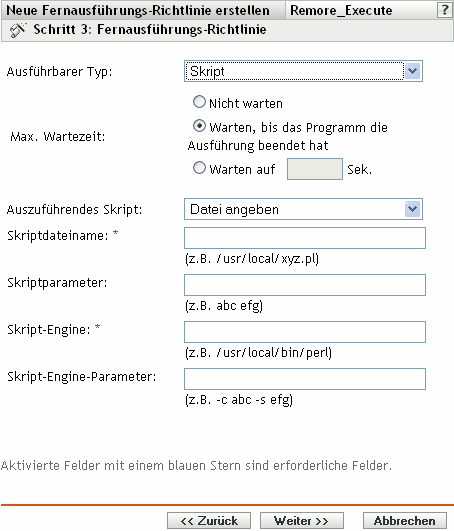Open the Ausführbarer Typ Skript combo box
The image size is (454, 531).
pos(303,71)
